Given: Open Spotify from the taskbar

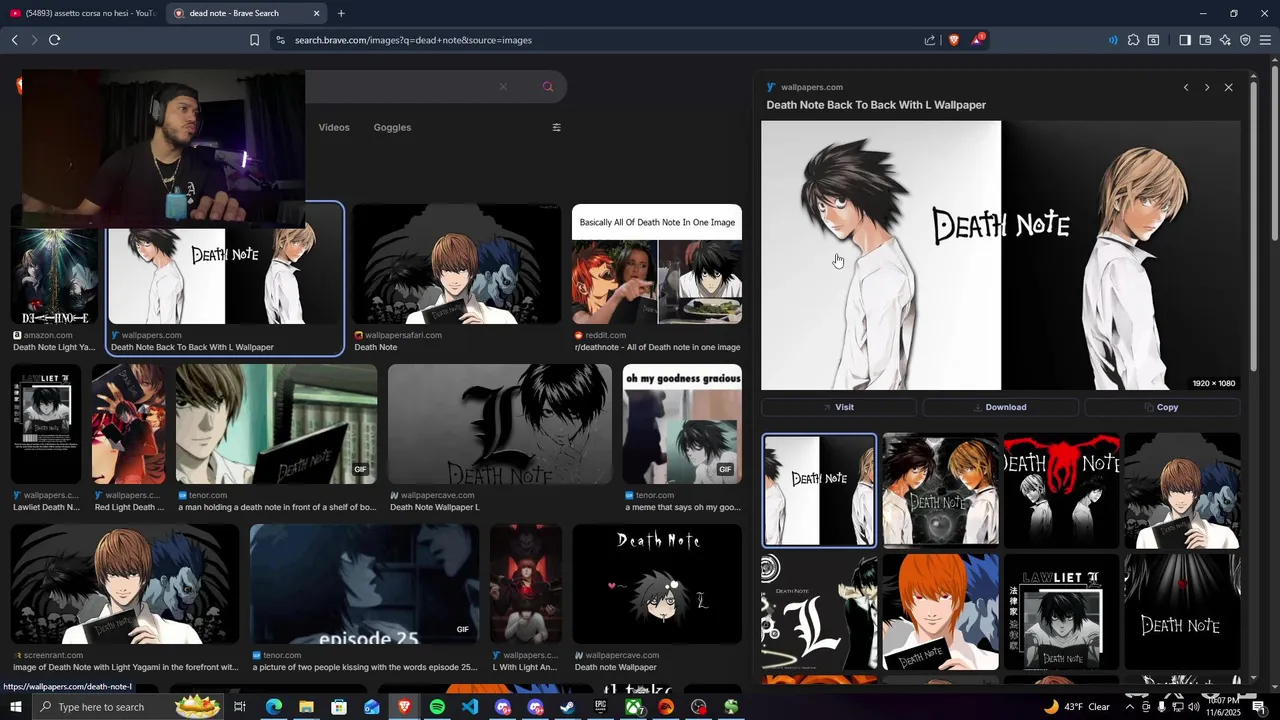Looking at the screenshot, I should 437,707.
